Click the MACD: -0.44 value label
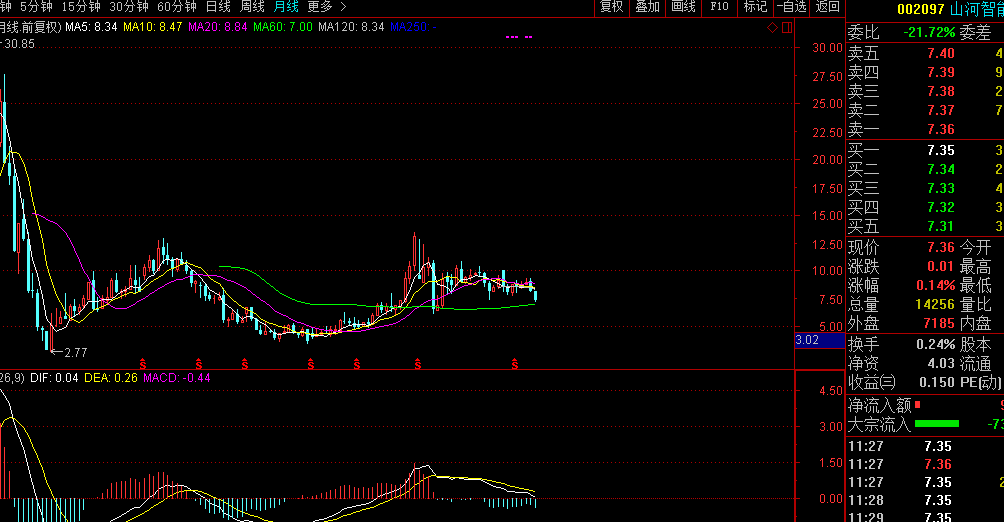Image resolution: width=1004 pixels, height=522 pixels. click(x=177, y=378)
